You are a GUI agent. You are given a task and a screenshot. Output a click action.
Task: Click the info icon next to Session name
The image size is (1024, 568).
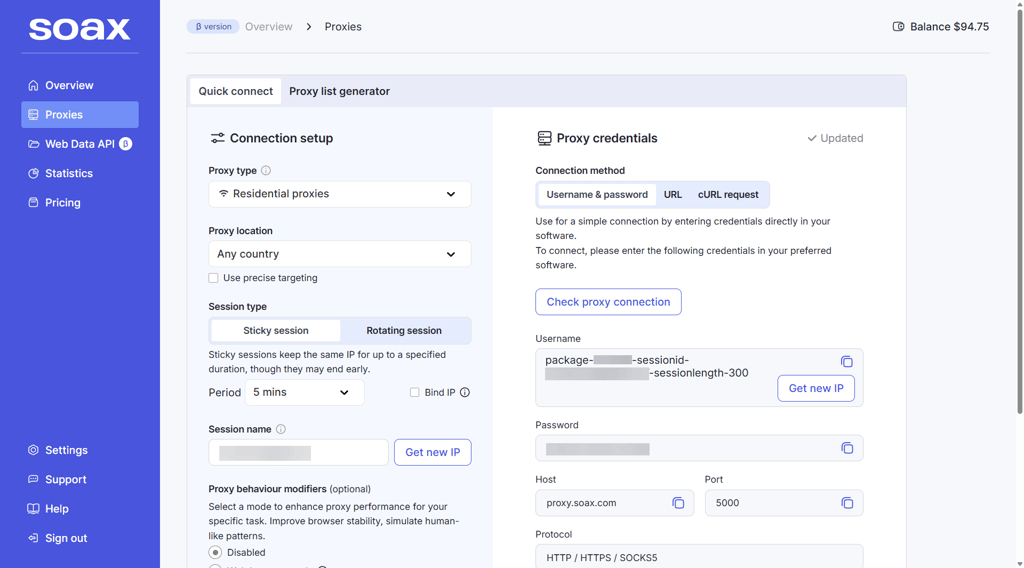pyautogui.click(x=281, y=429)
